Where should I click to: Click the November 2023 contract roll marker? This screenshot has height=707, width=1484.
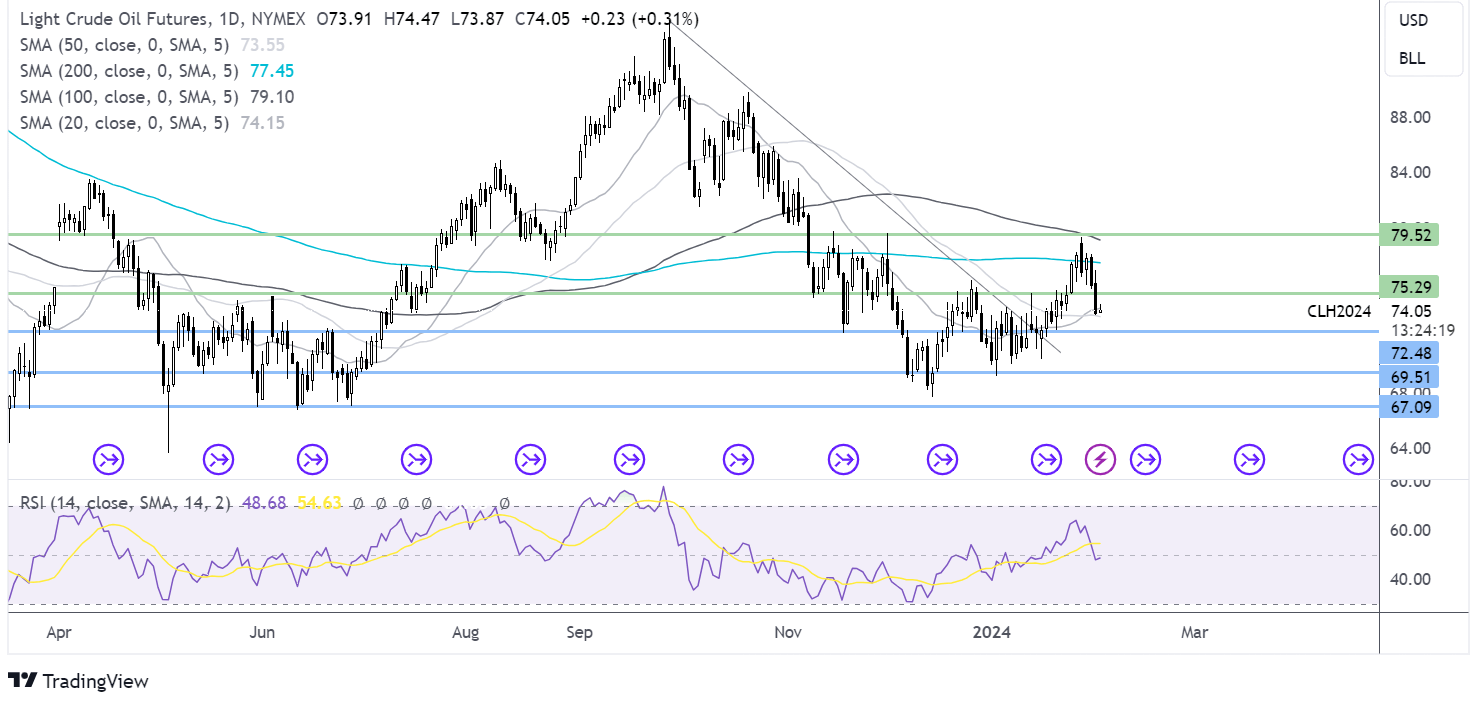(843, 460)
